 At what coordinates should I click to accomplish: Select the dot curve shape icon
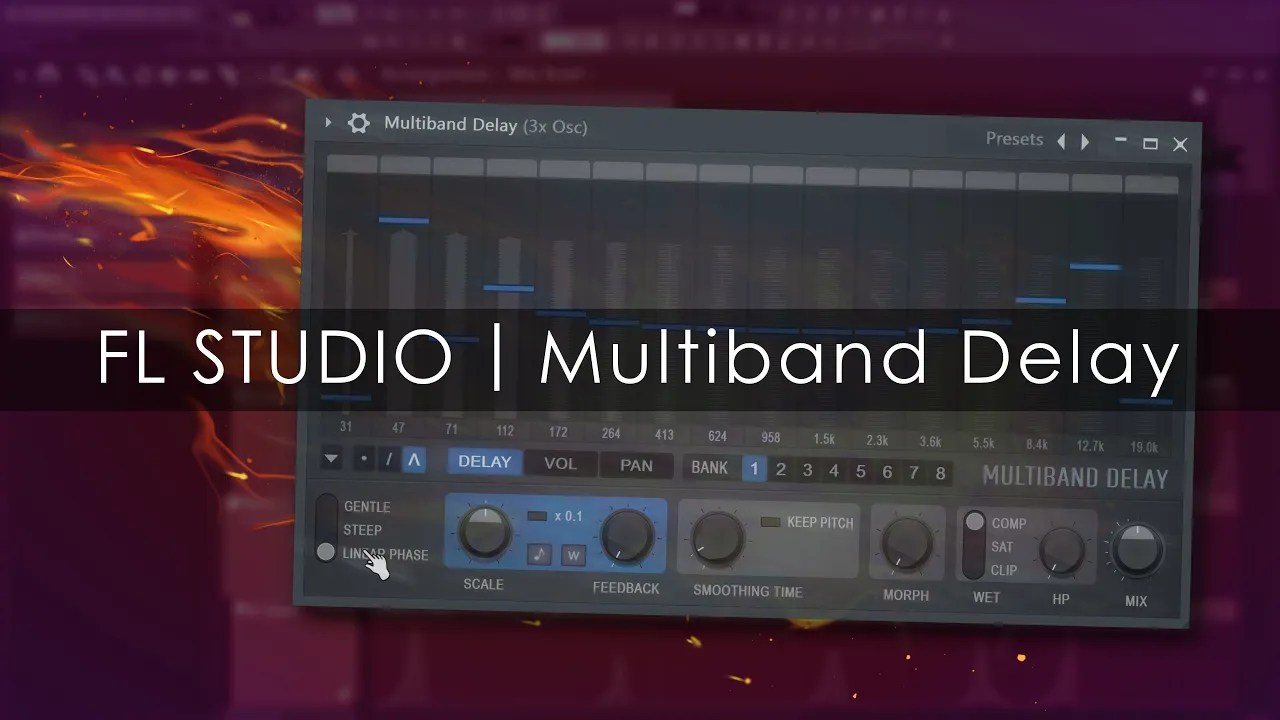point(363,459)
